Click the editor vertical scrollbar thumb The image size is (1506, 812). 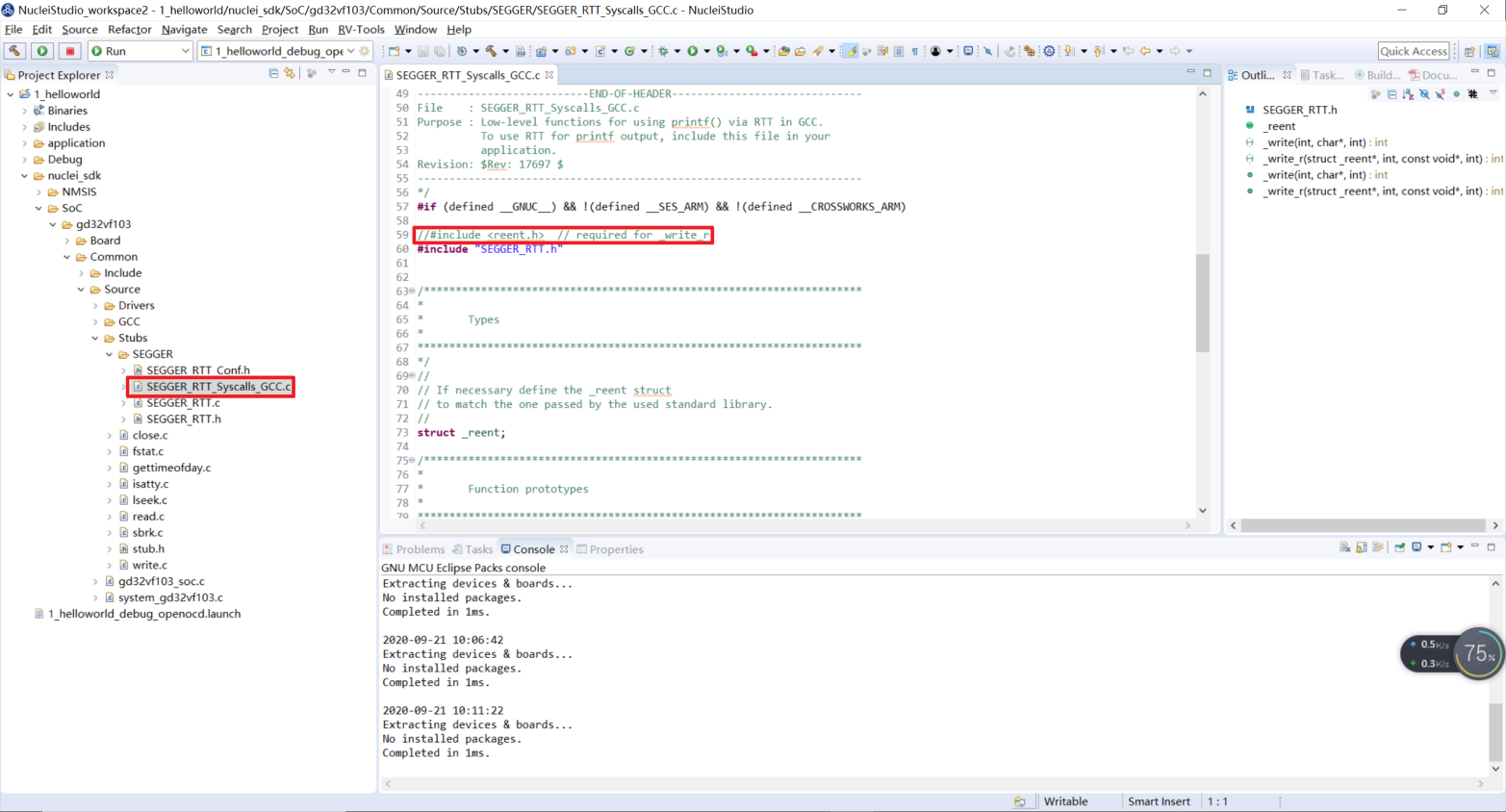point(1202,303)
